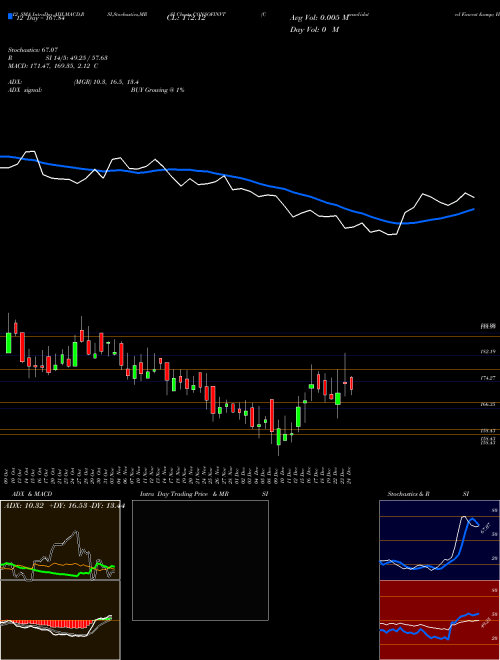
Task: Click the blue 12-day SMA legend square
Action: [10, 17]
